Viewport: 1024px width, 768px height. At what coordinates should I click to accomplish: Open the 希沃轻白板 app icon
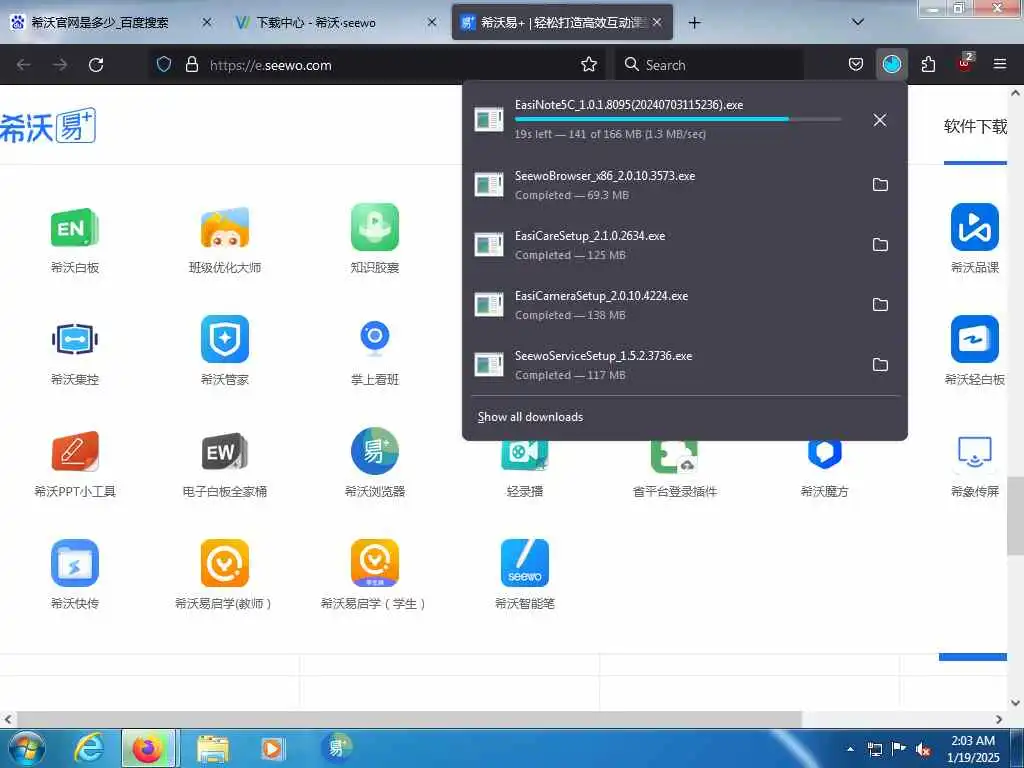974,339
